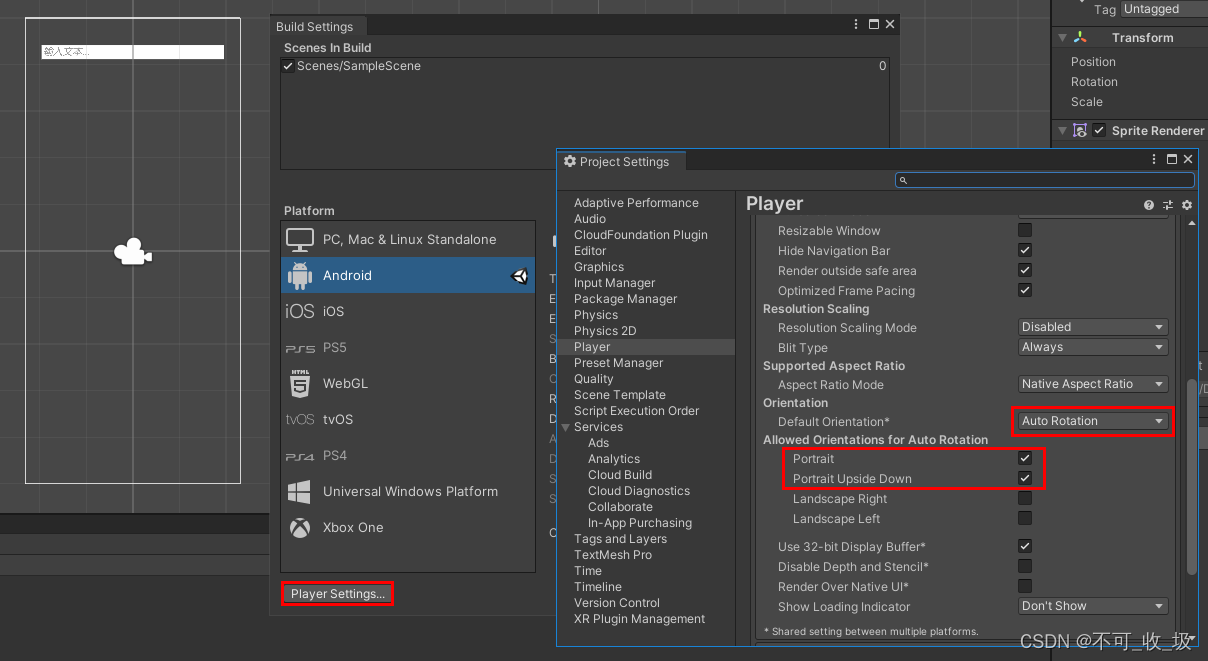Select the PS4 platform logo
The width and height of the screenshot is (1208, 661).
[300, 456]
